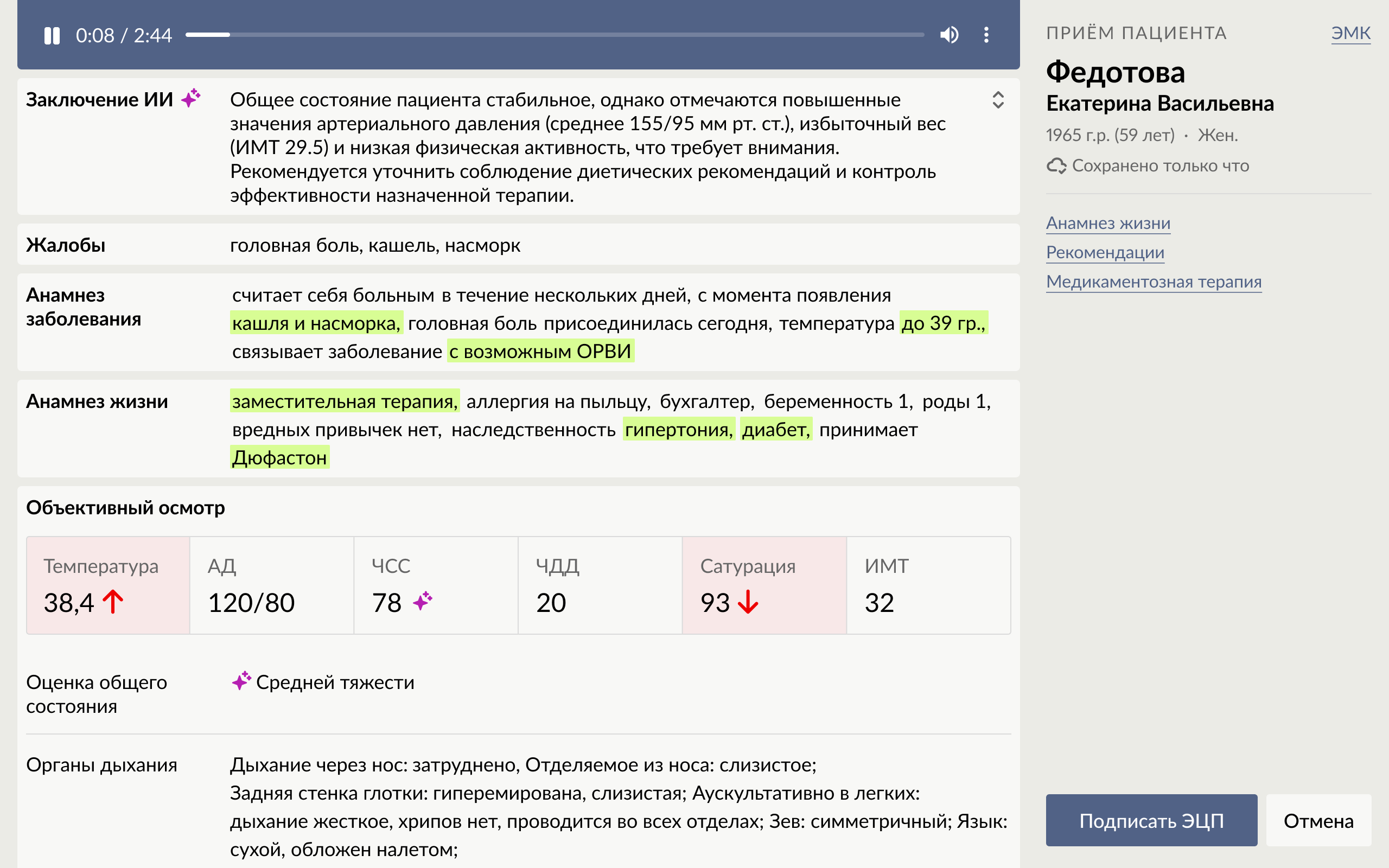Click the ЧСС value 78
The width and height of the screenshot is (1389, 868).
click(x=386, y=603)
